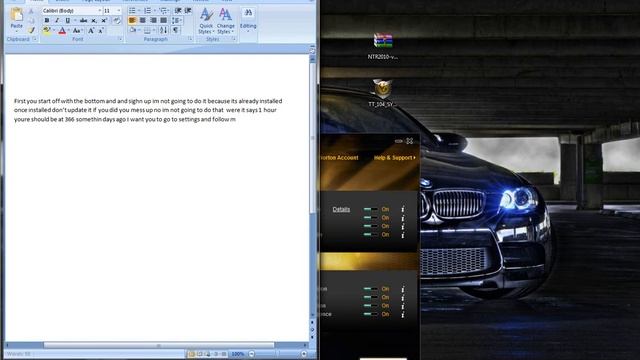Viewport: 640px width, 360px height.
Task: Open the Borders dropdown arrow
Action: [x=154, y=30]
